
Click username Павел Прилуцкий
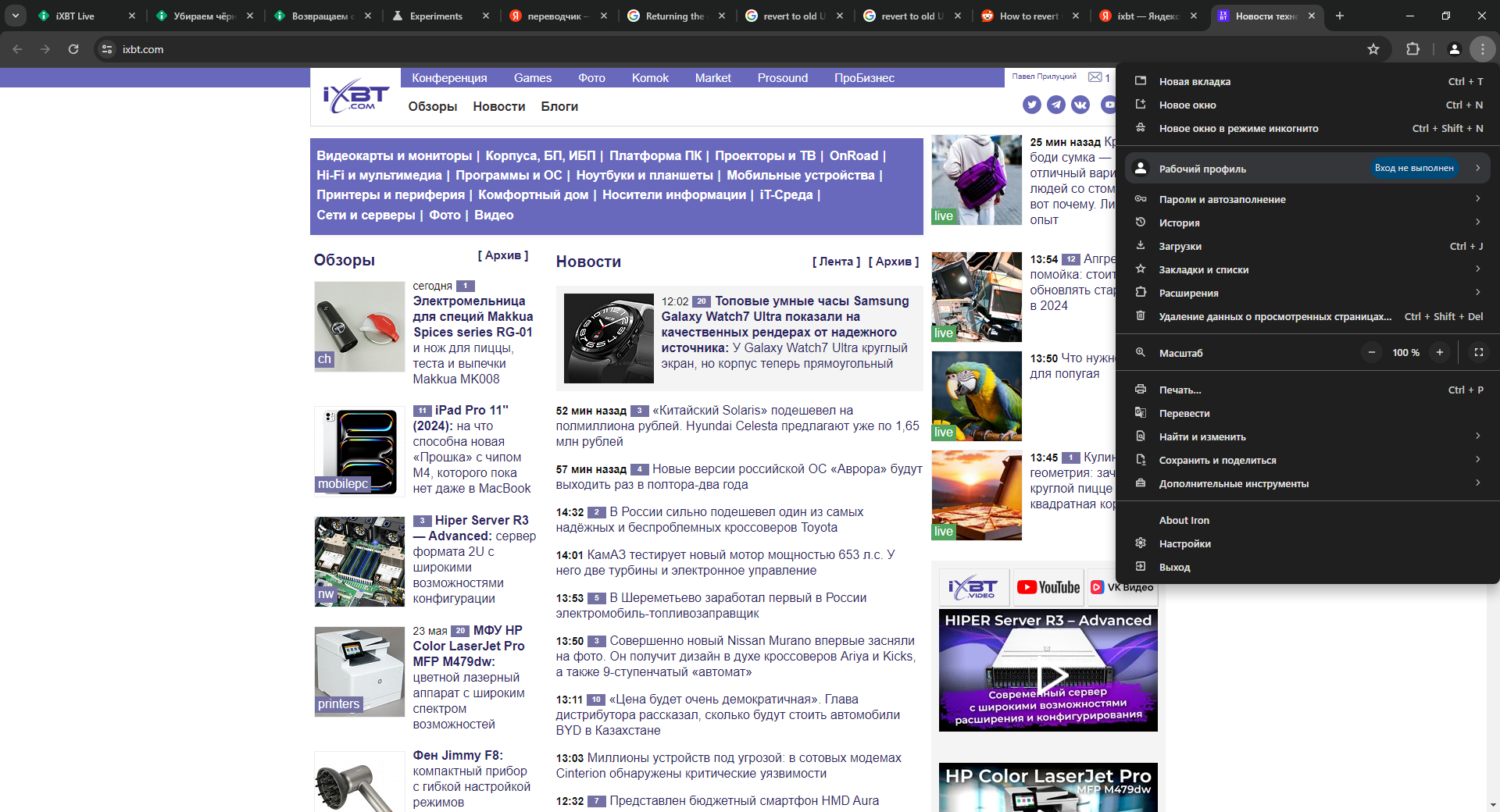tap(1044, 77)
